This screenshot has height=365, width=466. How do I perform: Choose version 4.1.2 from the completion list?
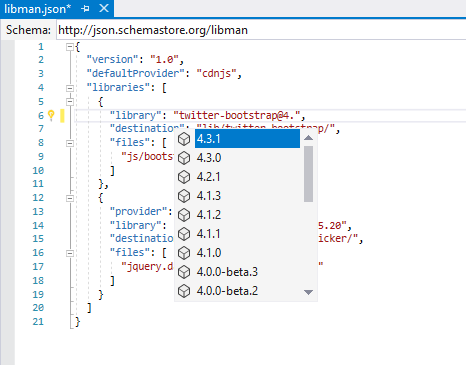tap(247, 215)
